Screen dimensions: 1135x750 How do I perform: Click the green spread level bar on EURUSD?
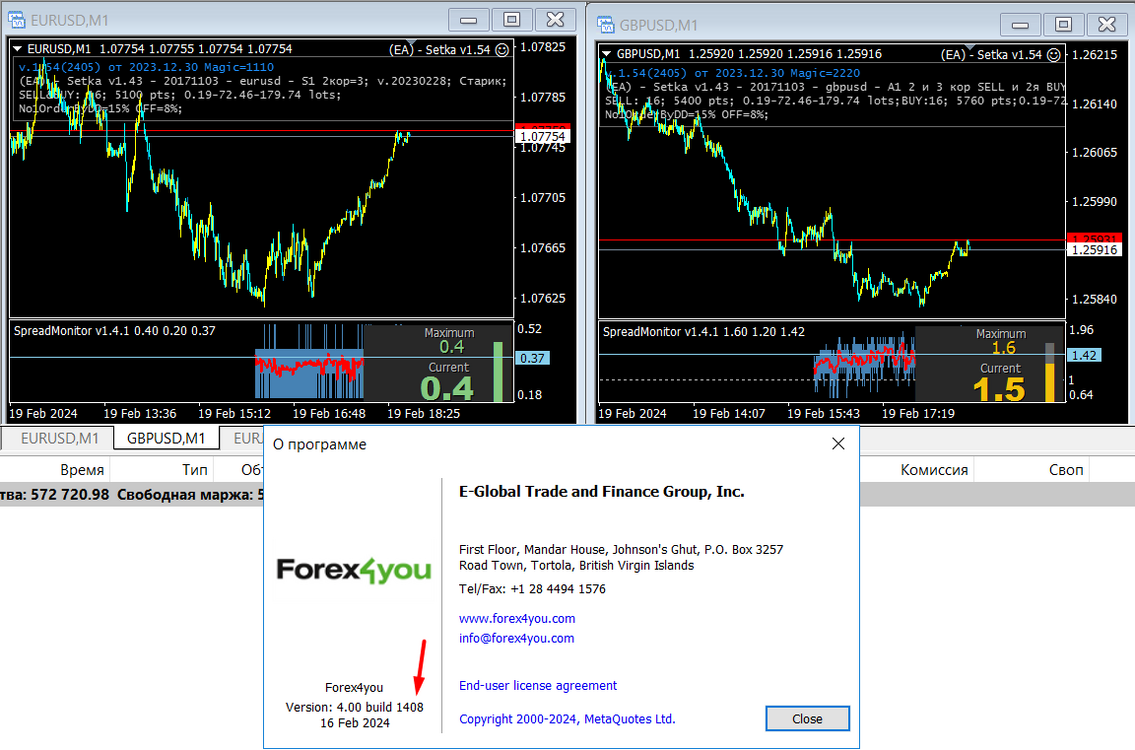tap(498, 371)
